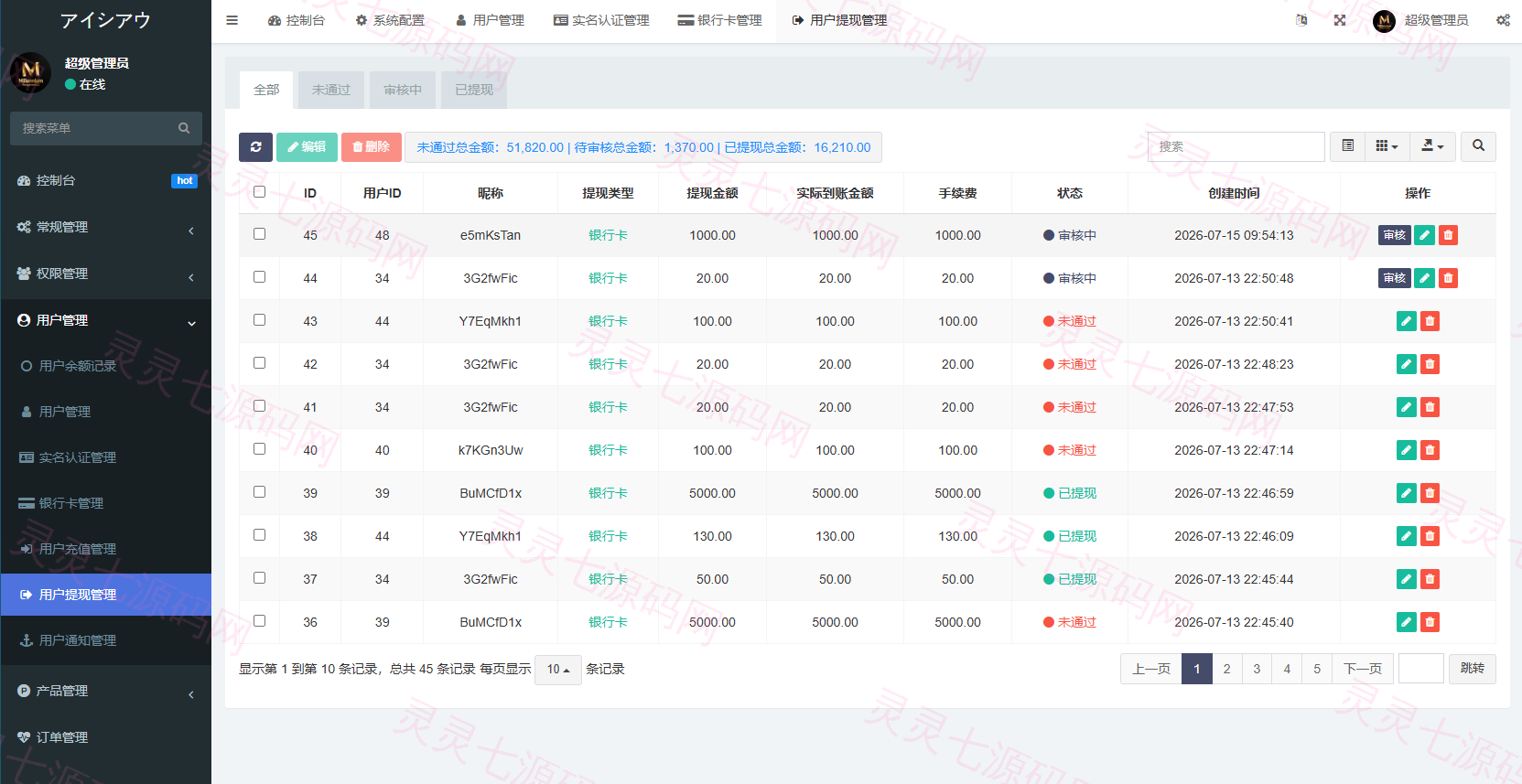Click the fullscreen icon in the top bar
The width and height of the screenshot is (1522, 784).
[x=1340, y=20]
